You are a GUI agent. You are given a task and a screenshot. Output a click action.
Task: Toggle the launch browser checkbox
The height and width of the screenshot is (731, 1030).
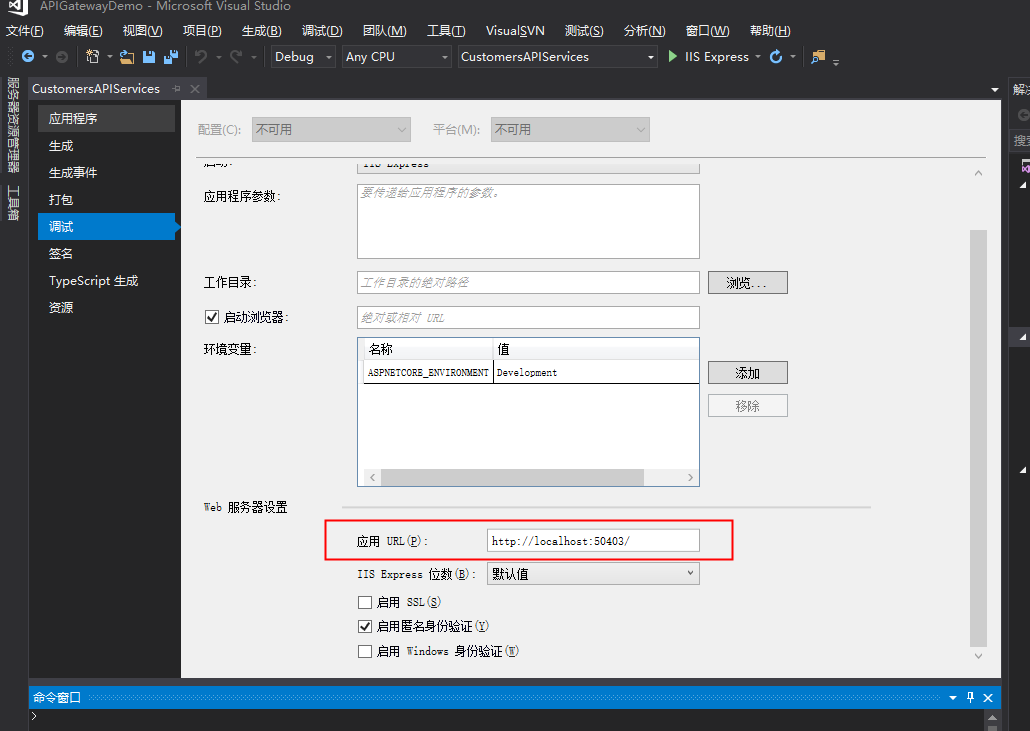tap(212, 317)
